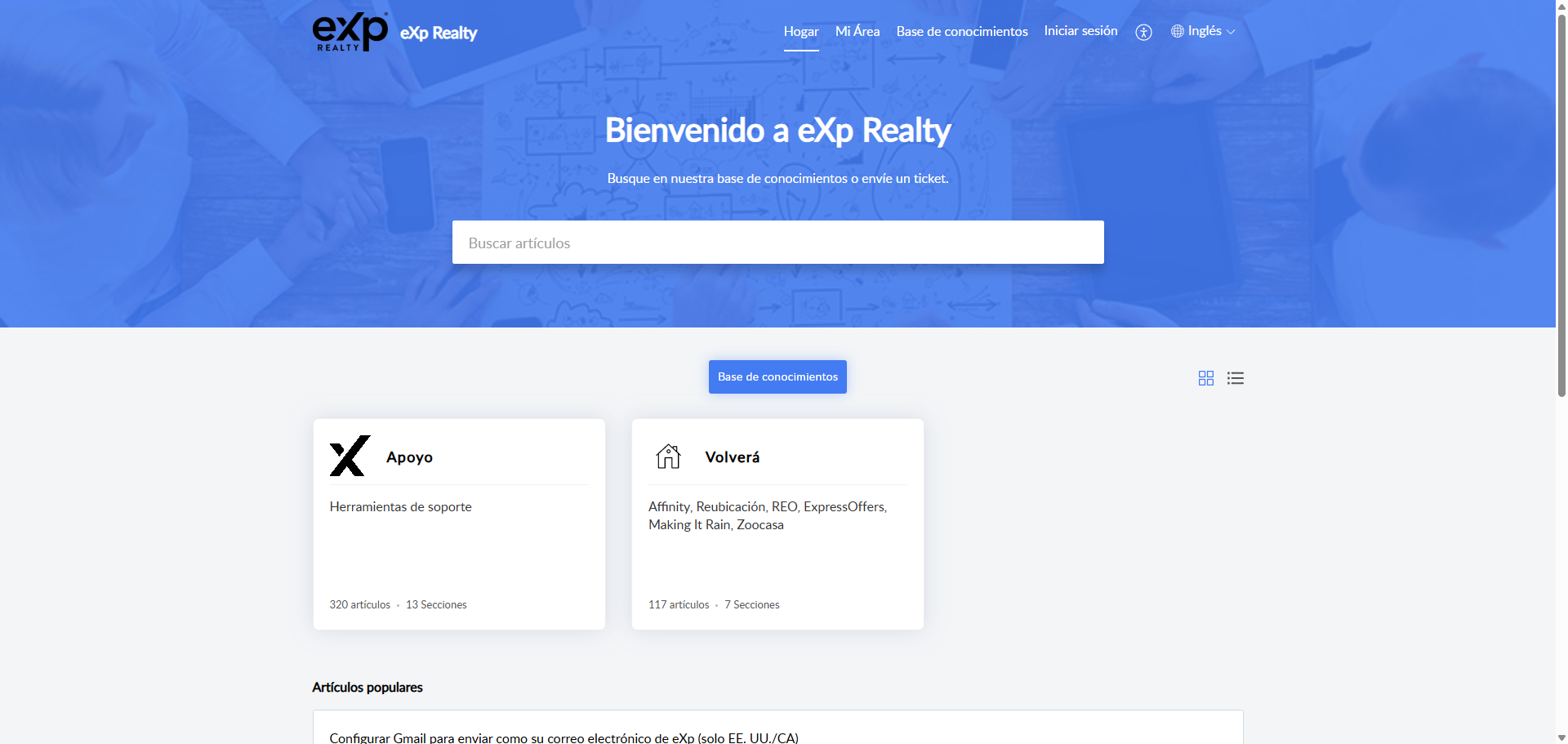Open Base de conocimientos in top navigation

pyautogui.click(x=961, y=31)
